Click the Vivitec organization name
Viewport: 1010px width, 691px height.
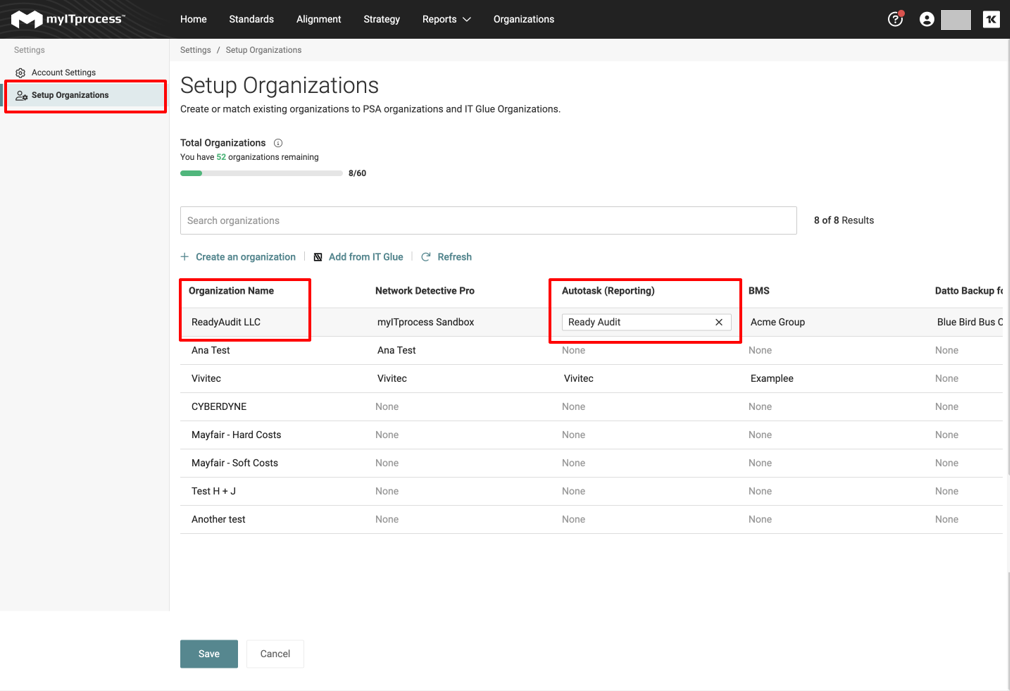(x=206, y=379)
